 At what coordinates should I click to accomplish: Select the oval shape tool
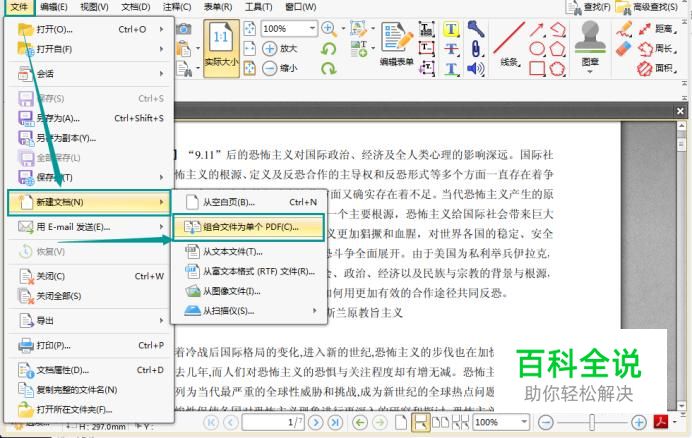click(x=537, y=49)
